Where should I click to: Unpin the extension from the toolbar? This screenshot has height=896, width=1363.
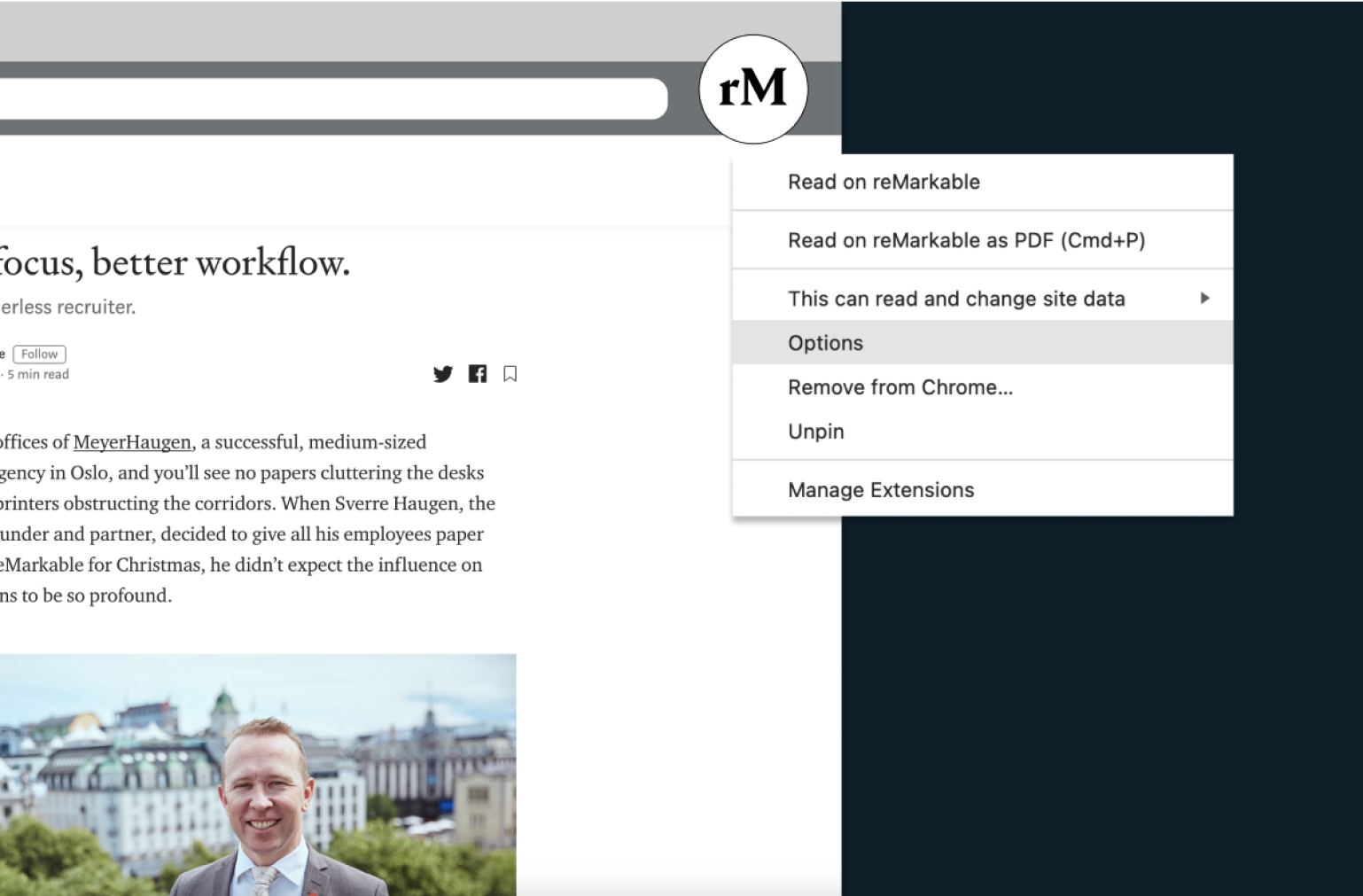tap(815, 432)
